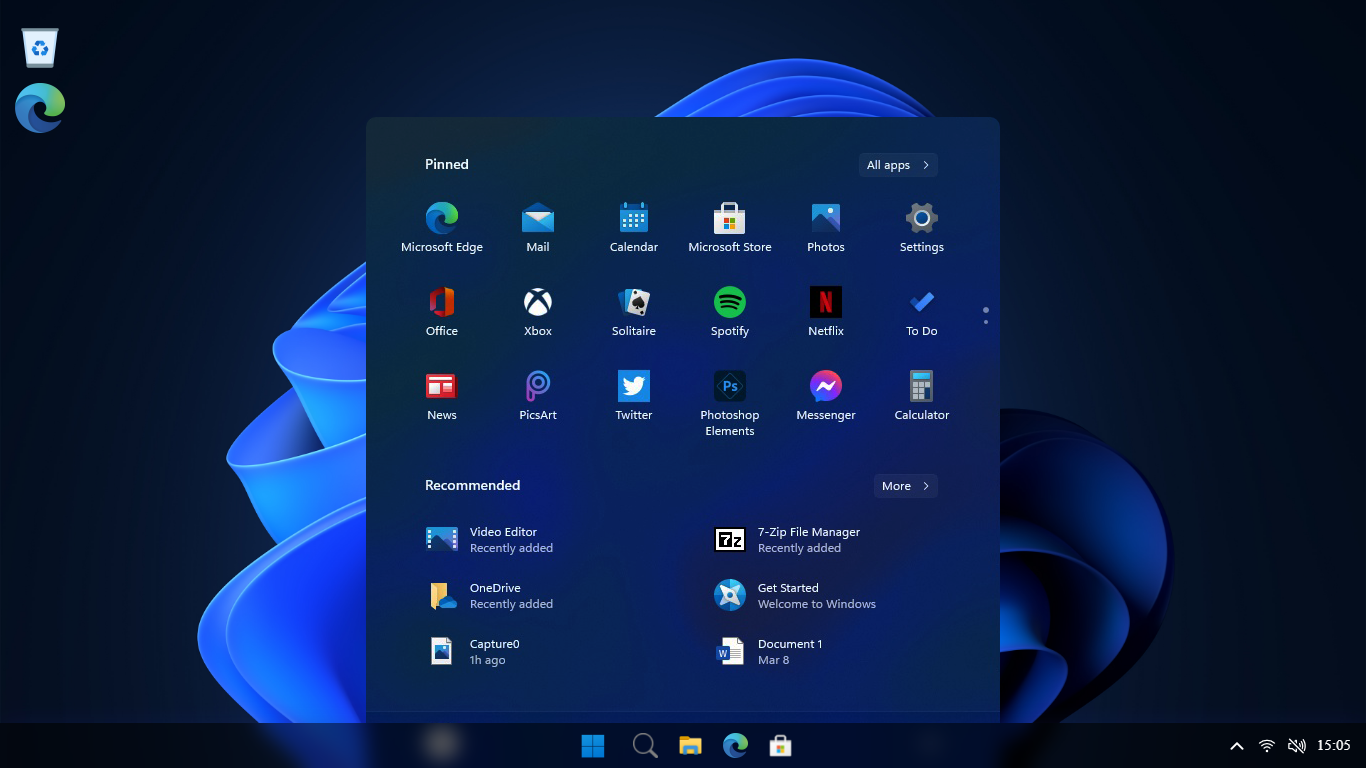Launch the Photos app
Screen dimensions: 1366x768
coord(826,228)
